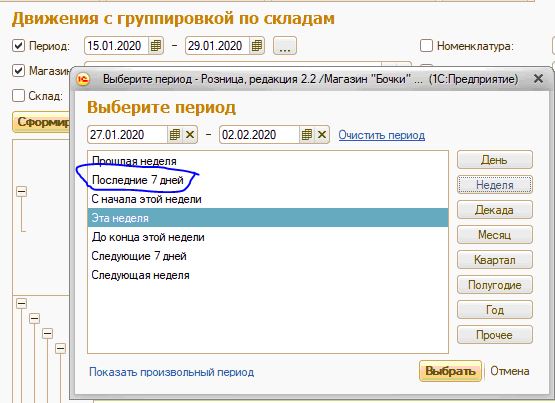Select 'Следующая неделя' list entry
The height and width of the screenshot is (403, 555).
[141, 275]
